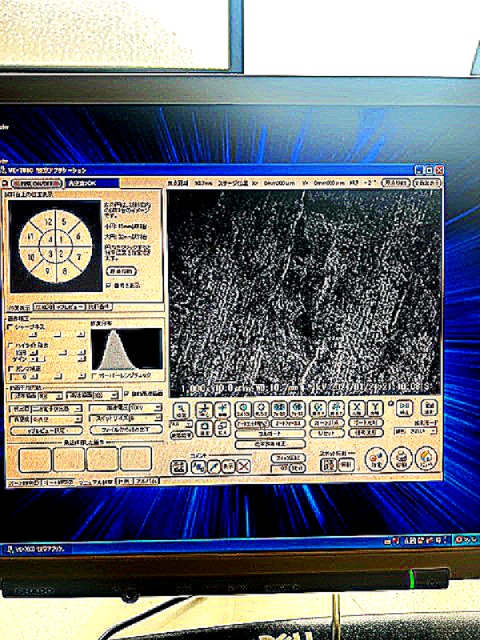Click the 真空度OK status text

tap(82, 183)
